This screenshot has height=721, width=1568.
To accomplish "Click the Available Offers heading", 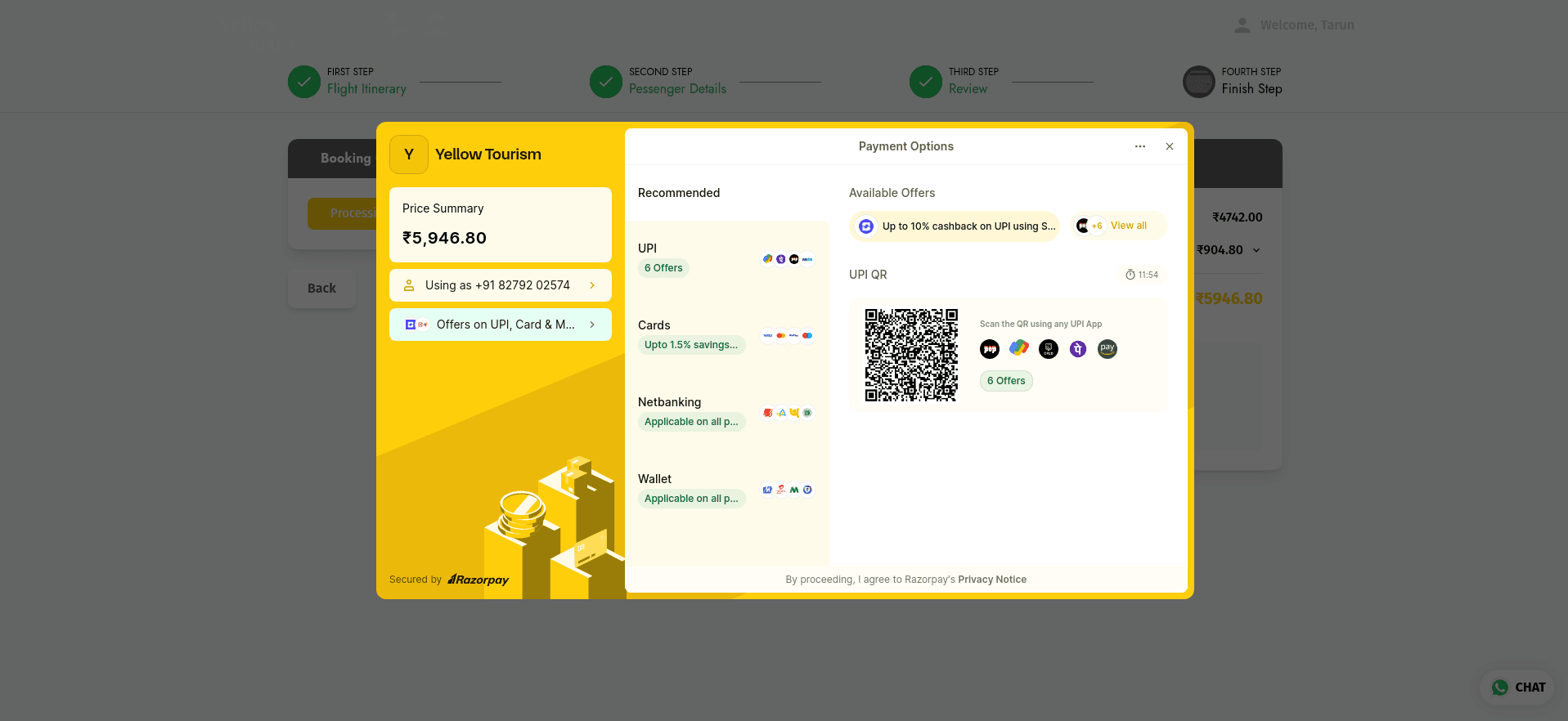I will coord(892,193).
